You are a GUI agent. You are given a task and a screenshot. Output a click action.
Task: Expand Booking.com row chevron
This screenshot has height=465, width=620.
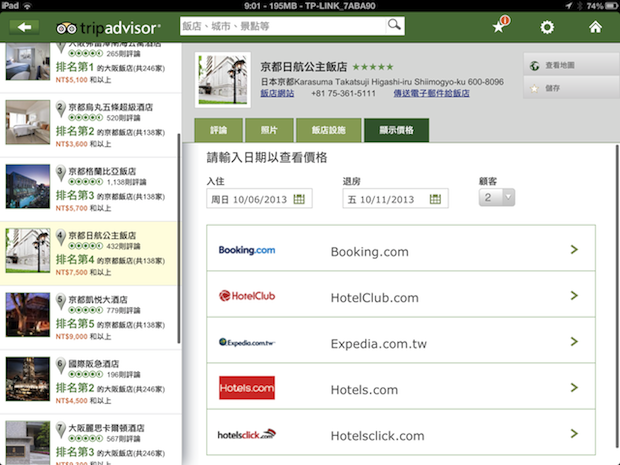click(x=574, y=250)
